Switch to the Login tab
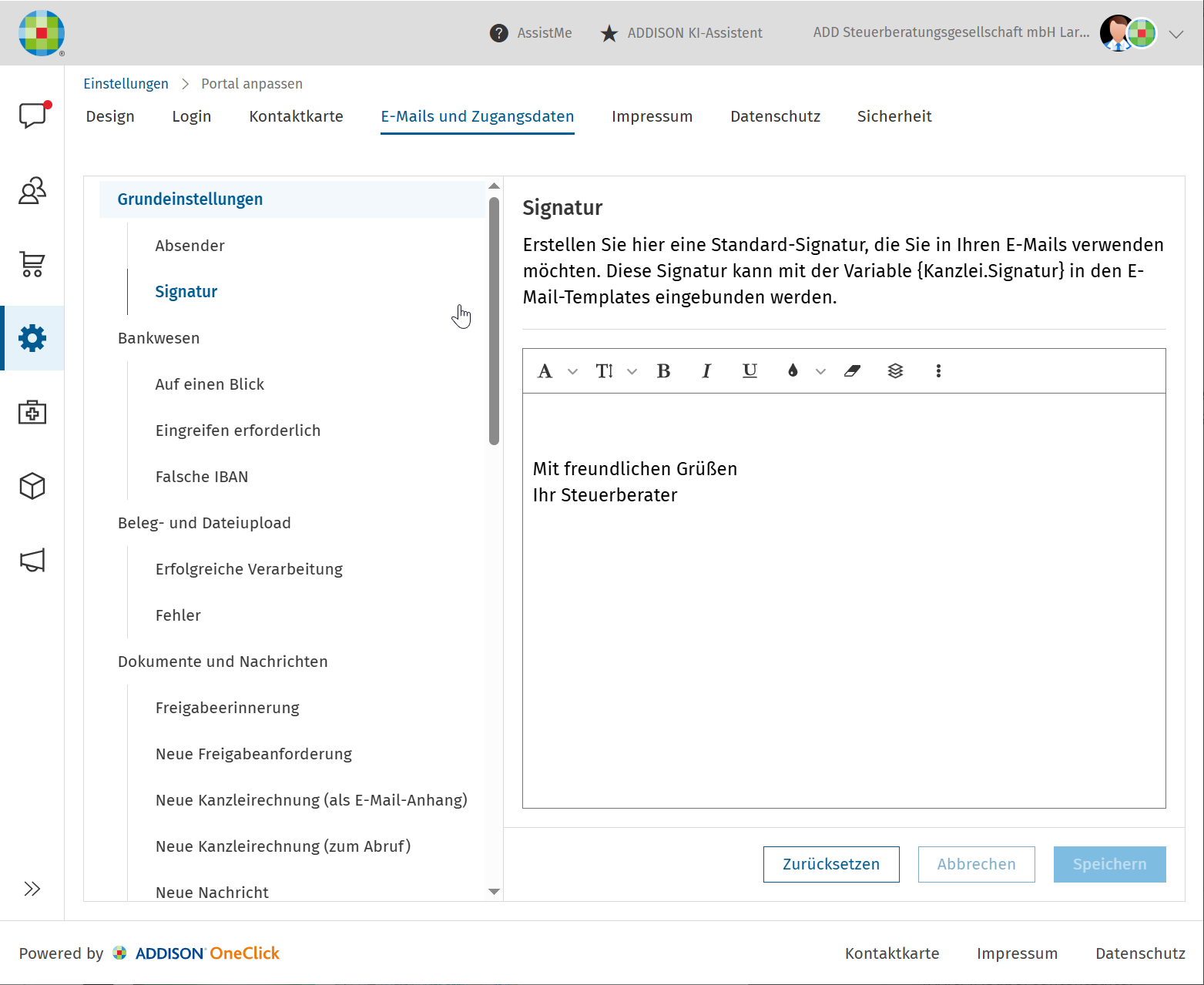The height and width of the screenshot is (985, 1204). coord(192,116)
